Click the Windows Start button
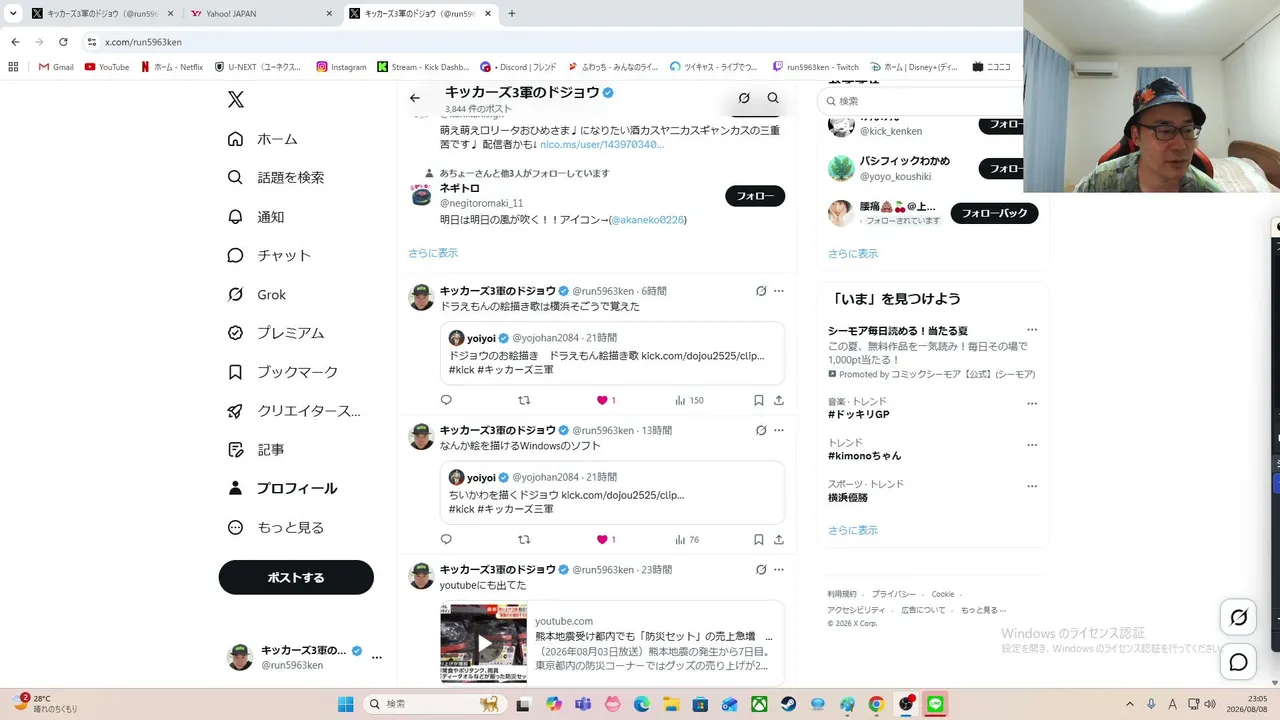1280x720 pixels. click(x=345, y=704)
